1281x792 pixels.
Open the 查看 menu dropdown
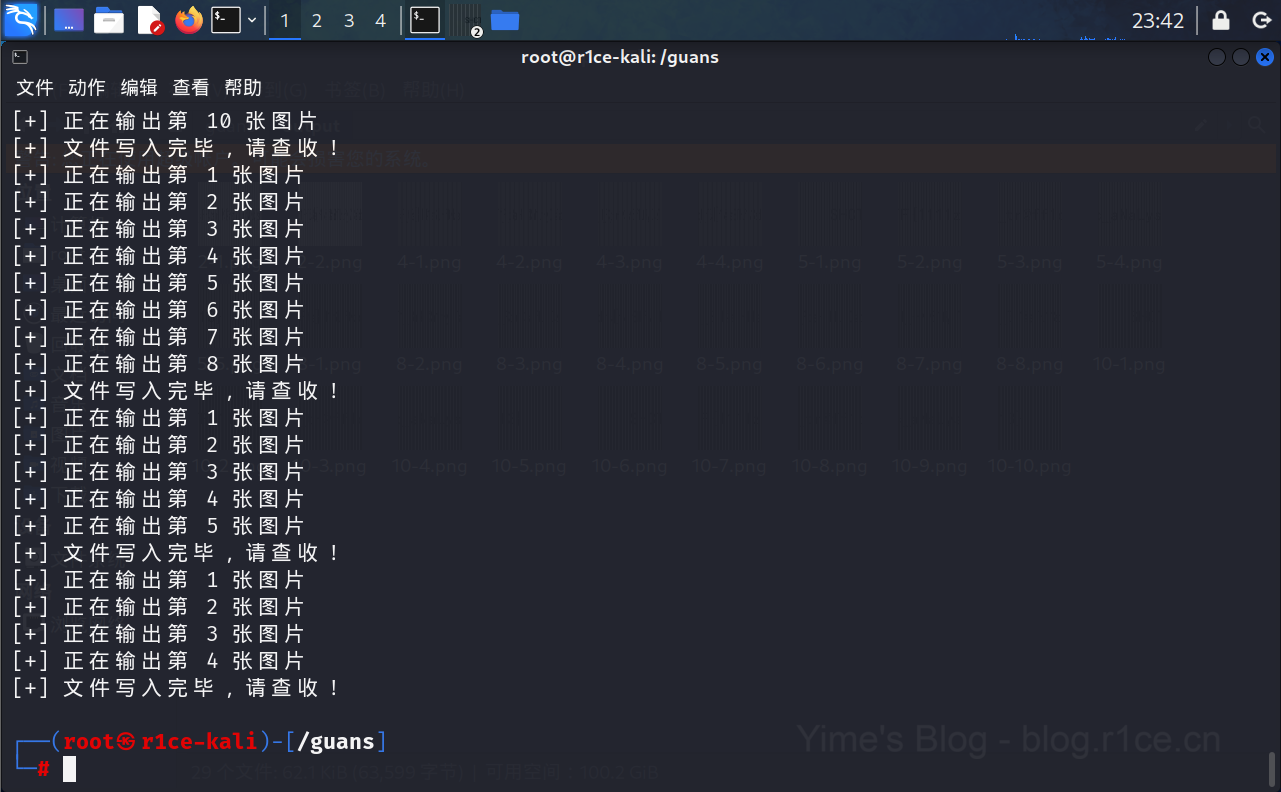click(191, 88)
